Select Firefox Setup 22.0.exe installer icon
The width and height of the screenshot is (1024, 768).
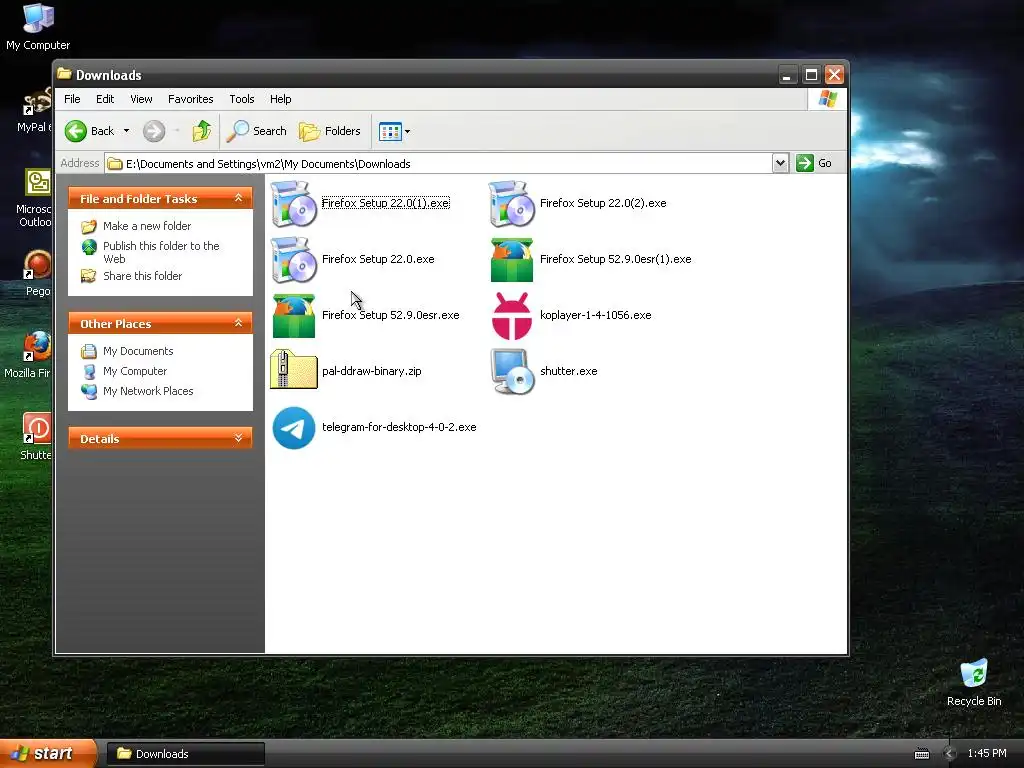pos(293,260)
